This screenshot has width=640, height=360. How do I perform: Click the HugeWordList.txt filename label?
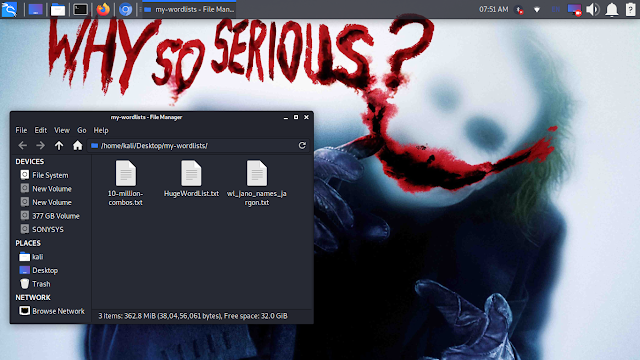tap(191, 193)
